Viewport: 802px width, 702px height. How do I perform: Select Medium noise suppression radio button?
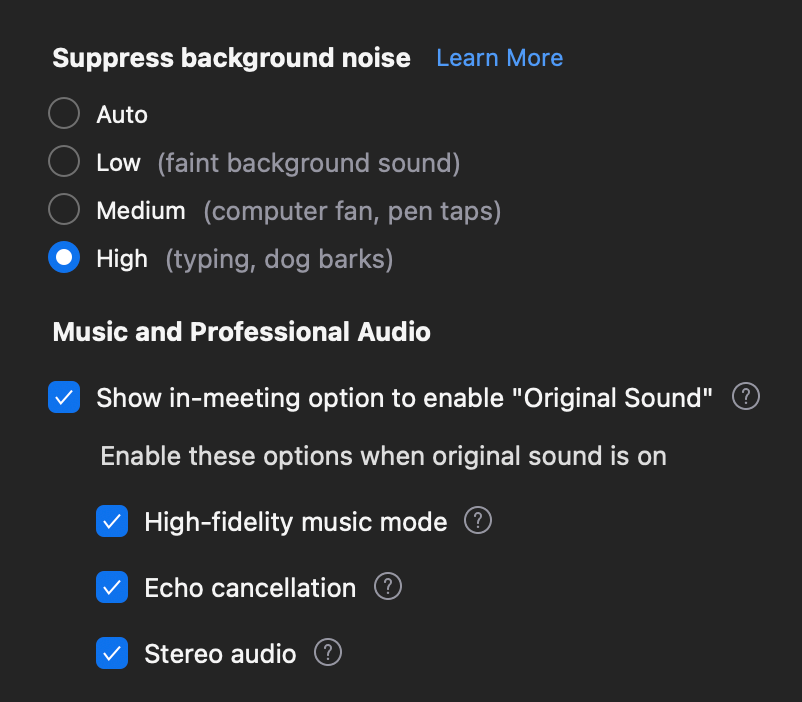[x=64, y=210]
